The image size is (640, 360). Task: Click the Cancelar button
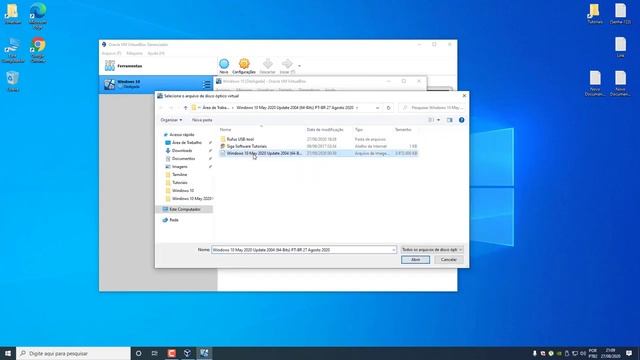pyautogui.click(x=449, y=260)
